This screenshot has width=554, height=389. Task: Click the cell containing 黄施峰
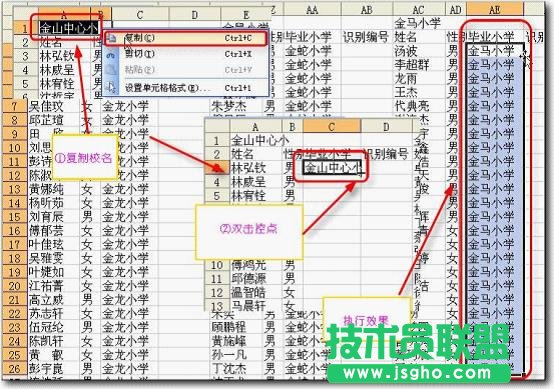coord(237,341)
